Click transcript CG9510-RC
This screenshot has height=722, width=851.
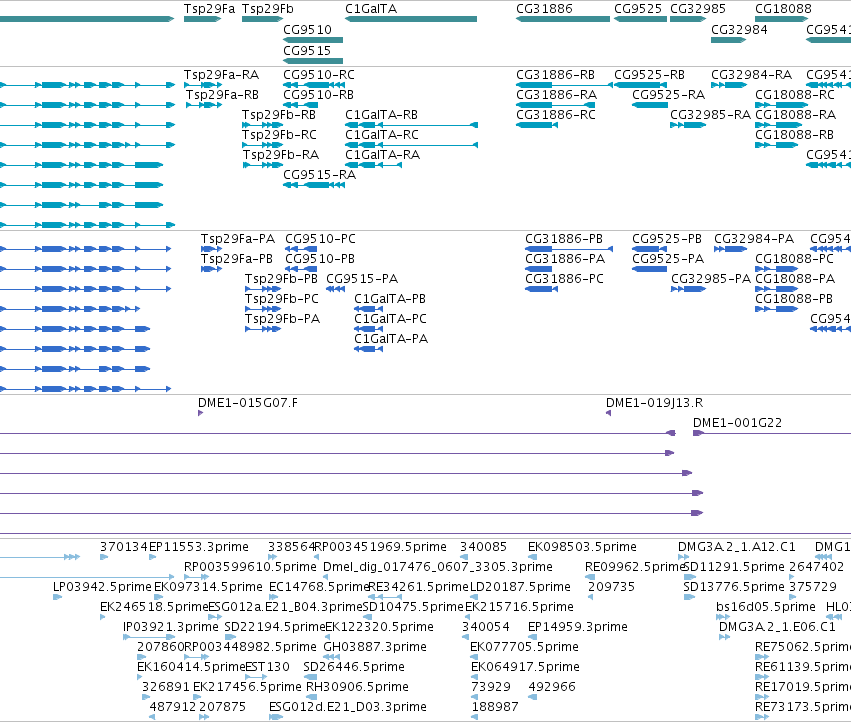pyautogui.click(x=319, y=75)
